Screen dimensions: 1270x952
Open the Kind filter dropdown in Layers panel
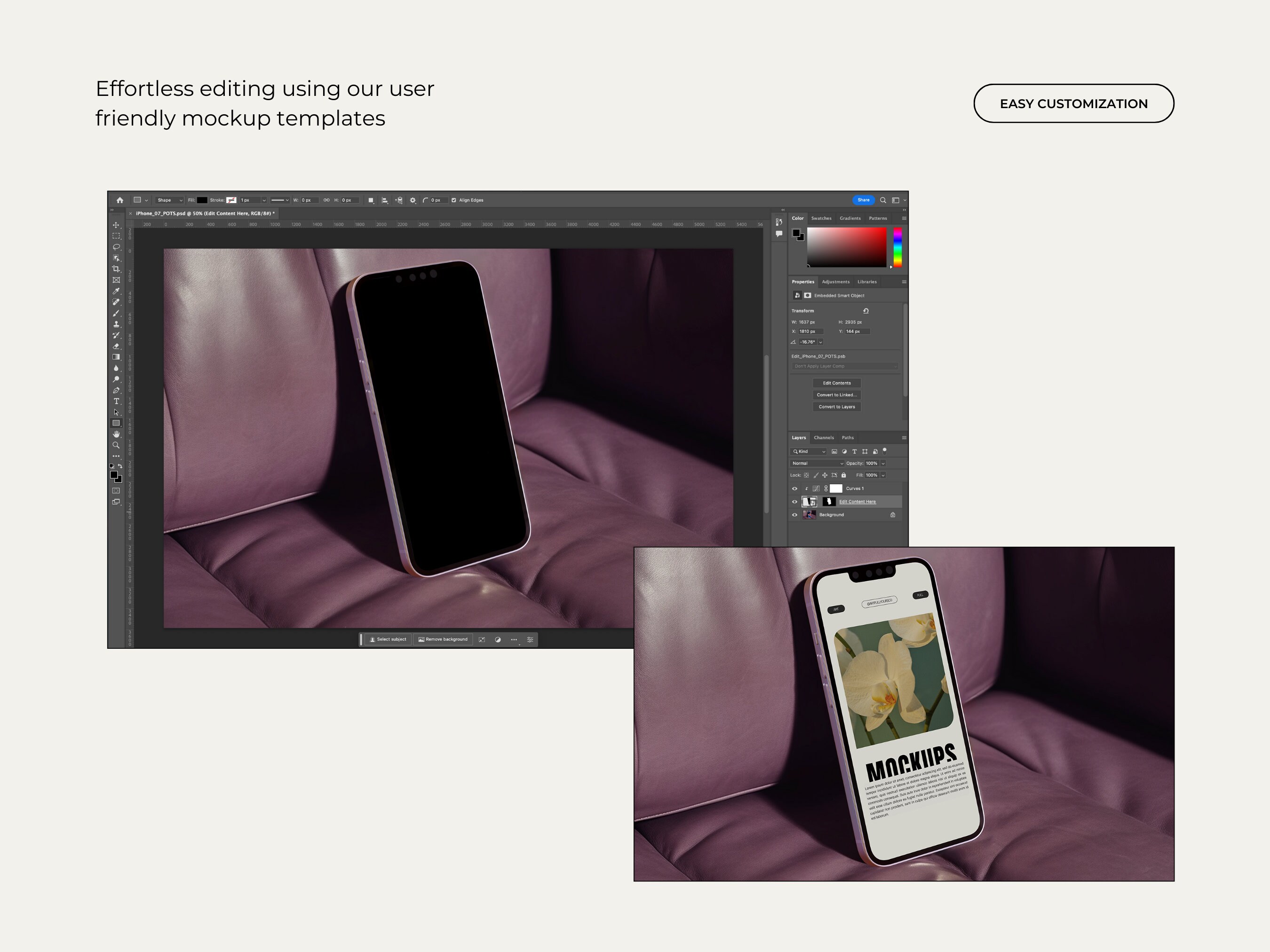tap(808, 452)
